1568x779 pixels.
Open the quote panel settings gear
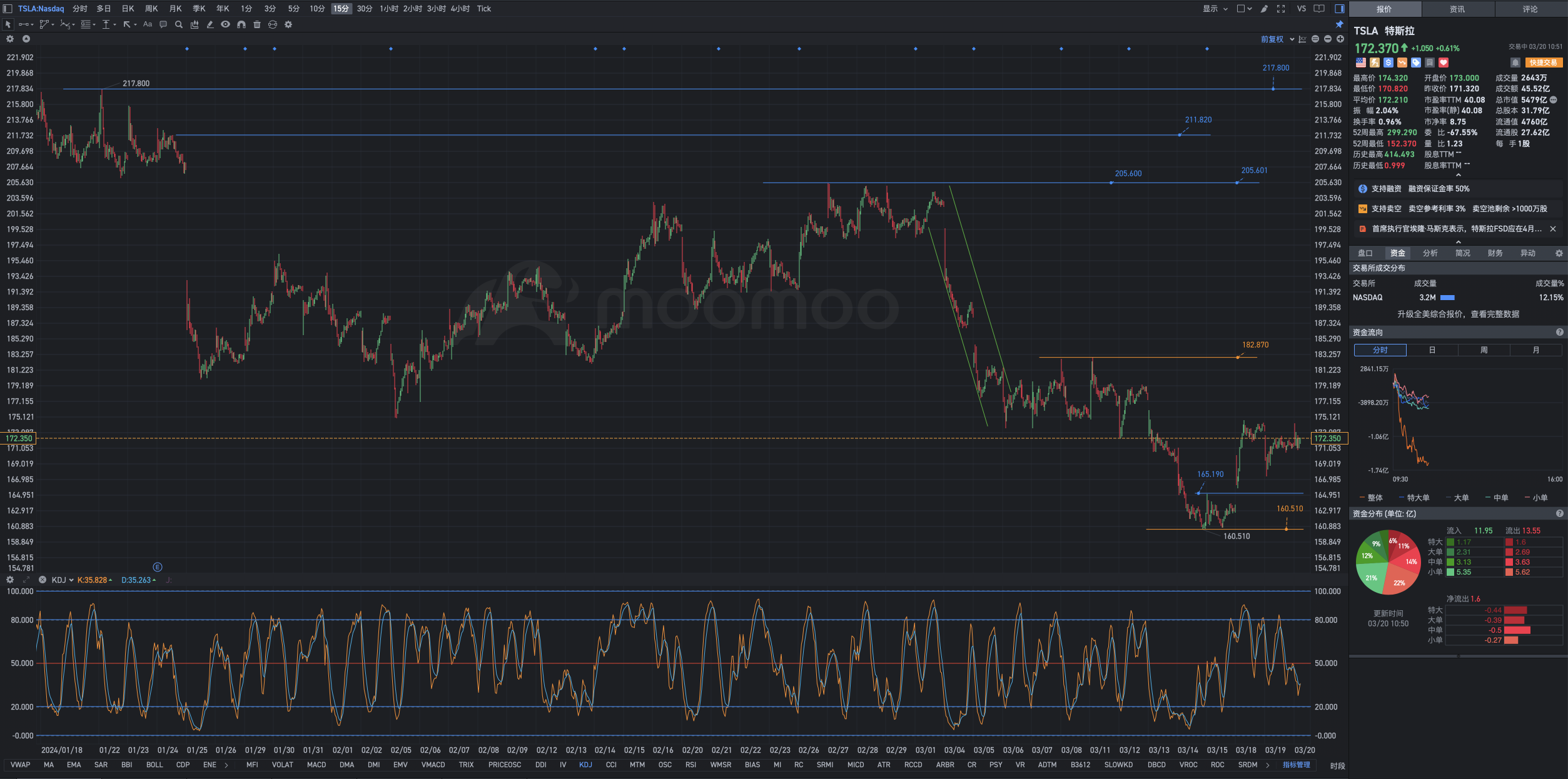(1559, 253)
